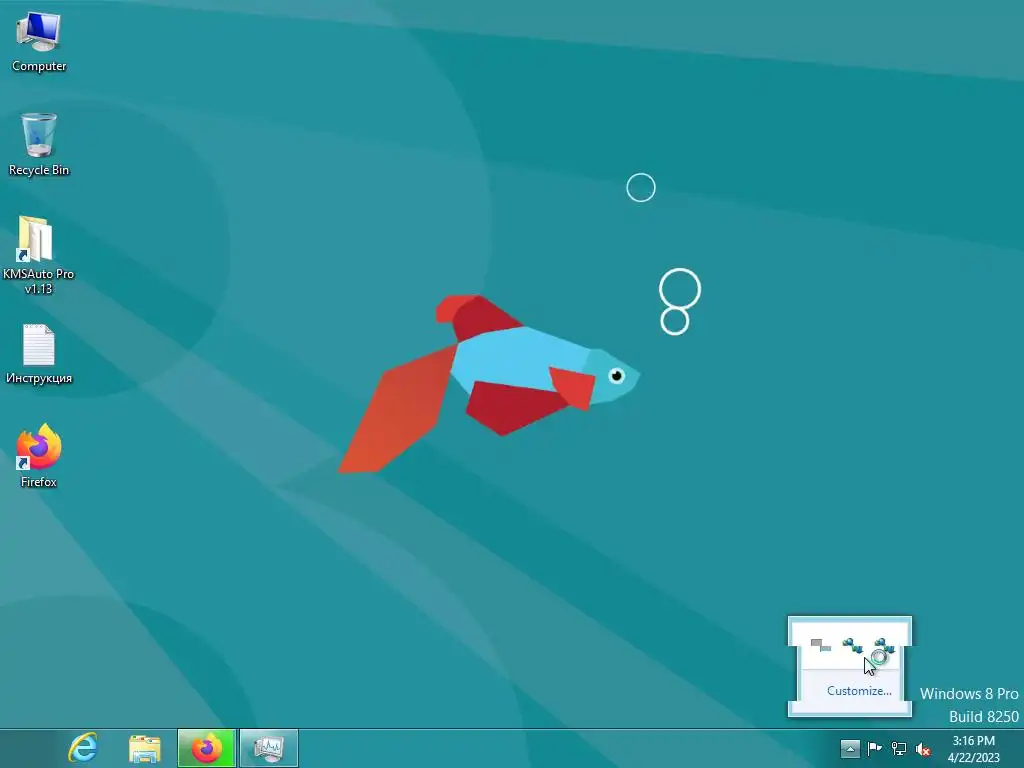This screenshot has height=768, width=1024.
Task: Select the Инструкция text file icon
Action: point(39,353)
